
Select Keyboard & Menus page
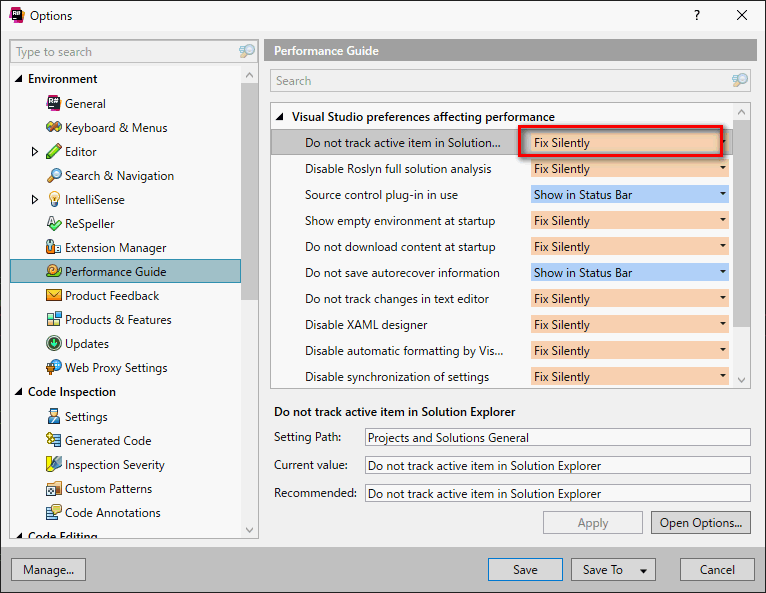(x=116, y=127)
